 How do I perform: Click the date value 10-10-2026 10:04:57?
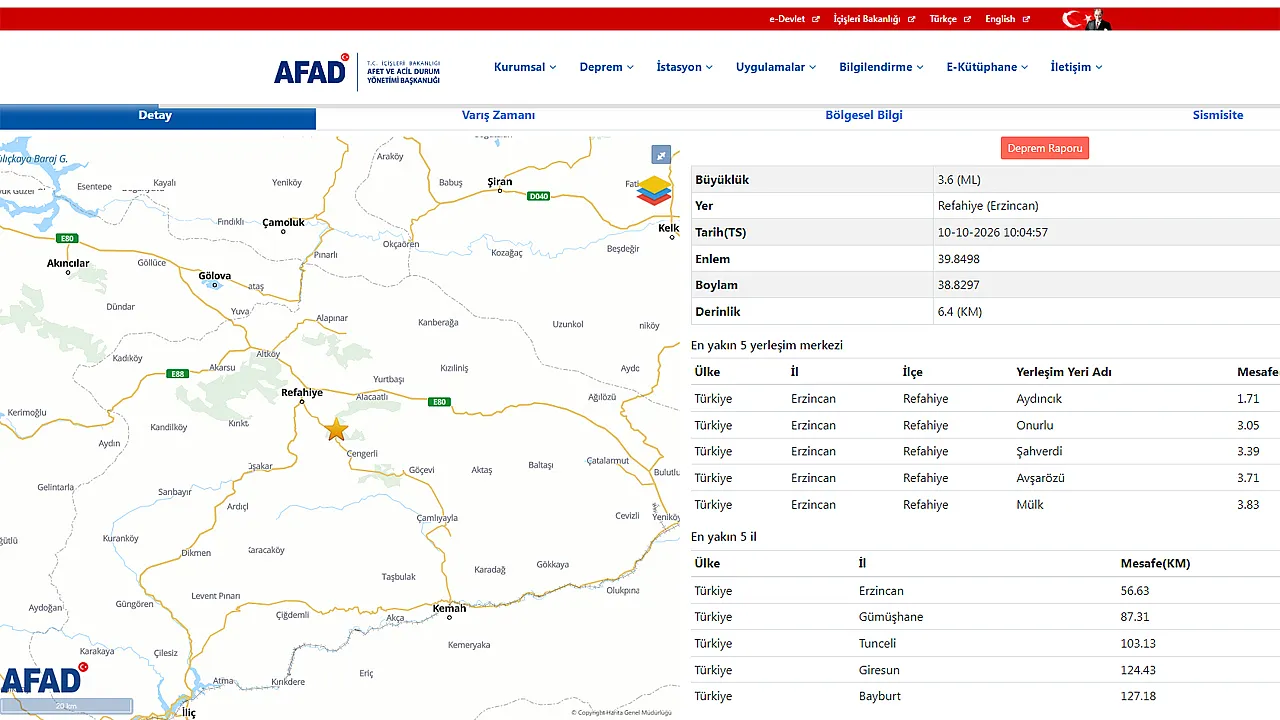[x=992, y=233]
